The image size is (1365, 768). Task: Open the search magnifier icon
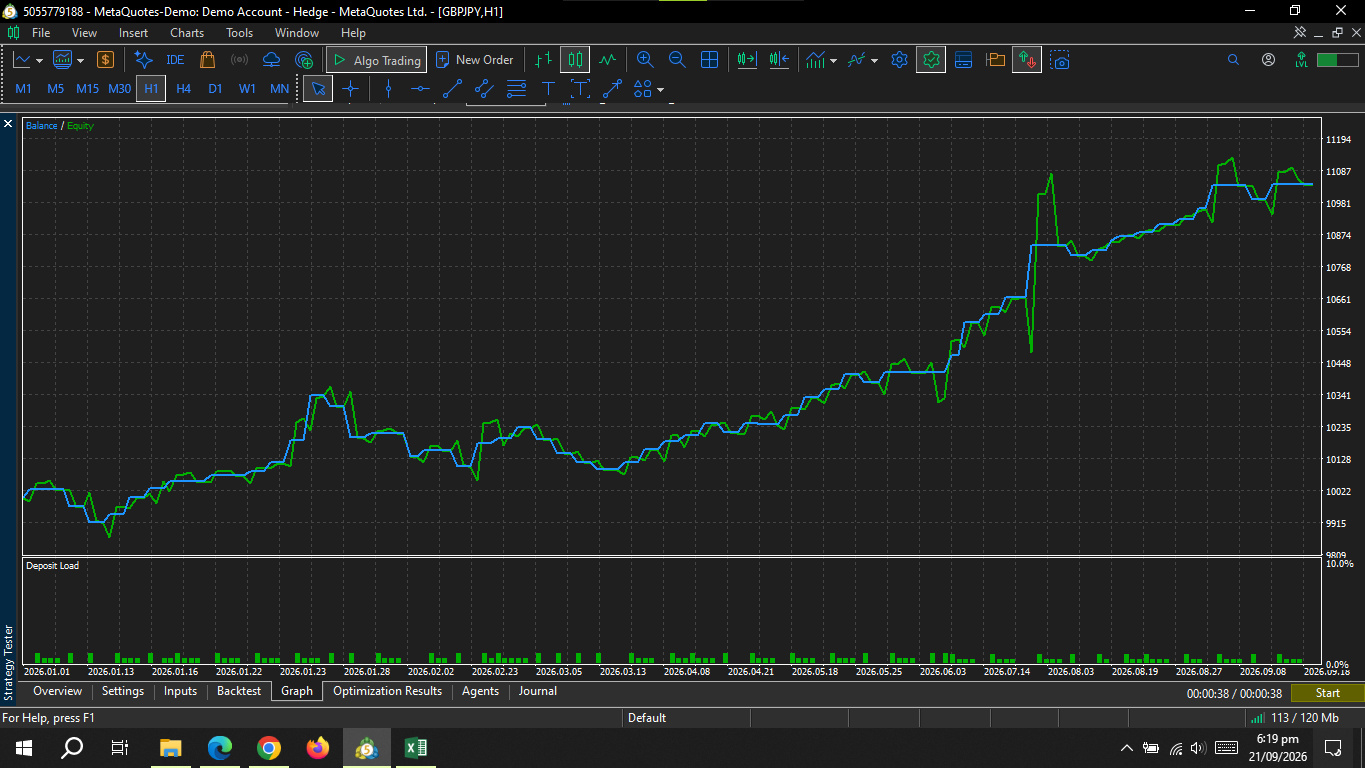click(1233, 60)
